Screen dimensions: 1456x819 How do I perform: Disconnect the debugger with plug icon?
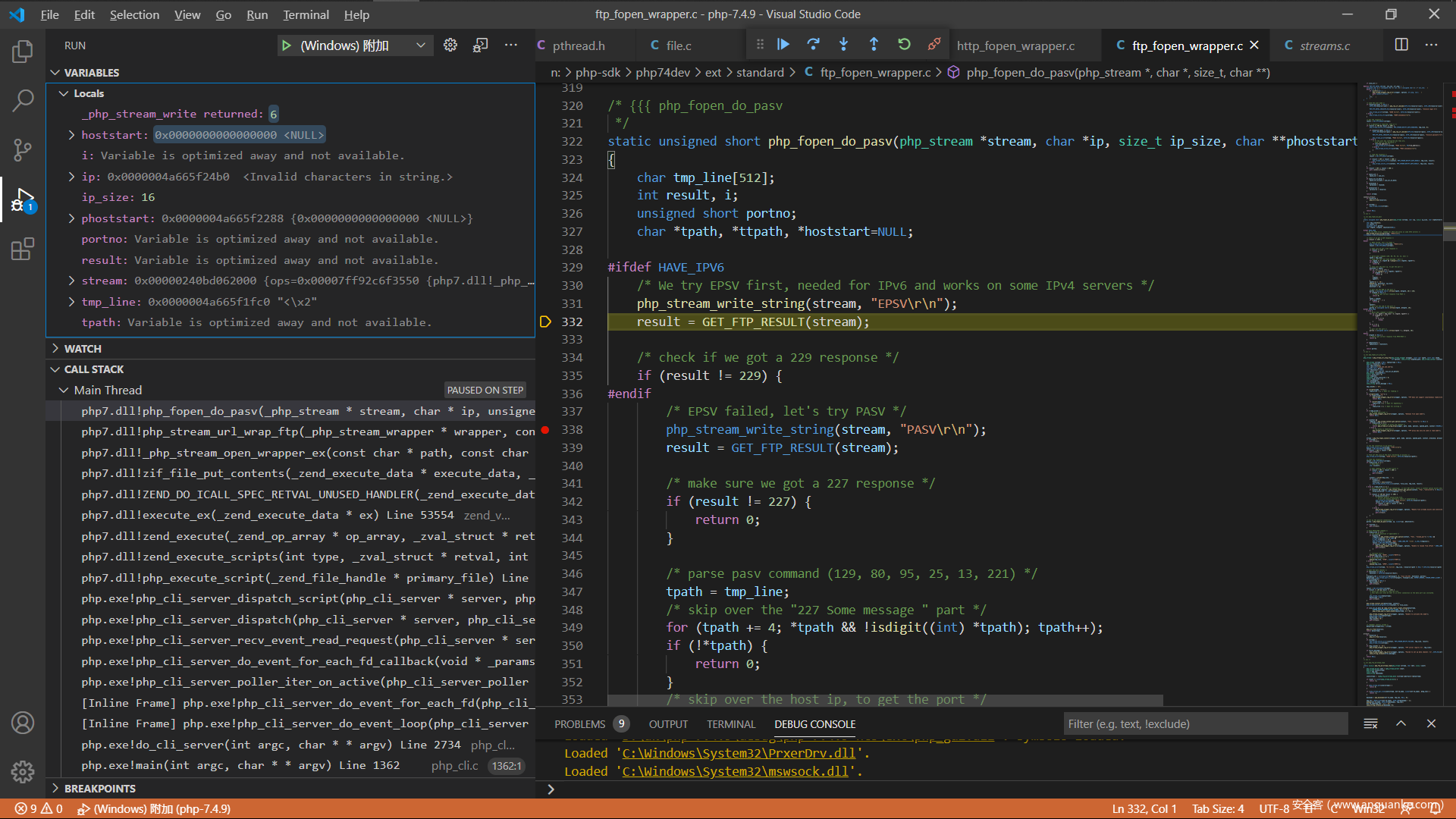point(934,45)
